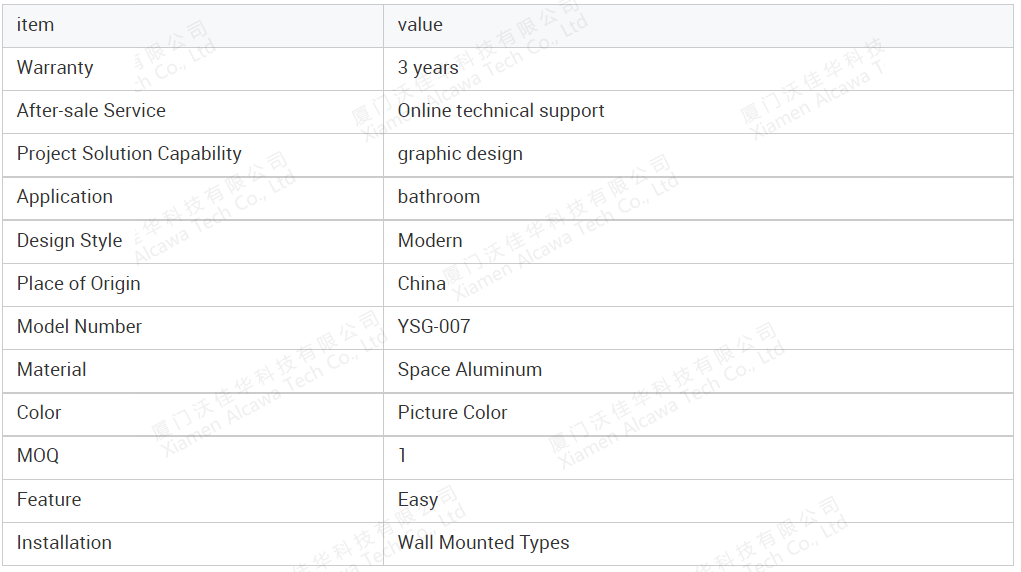Screen dimensions: 1021x572
Task: Select the 'Space Aluminum' material value
Action: tap(469, 370)
